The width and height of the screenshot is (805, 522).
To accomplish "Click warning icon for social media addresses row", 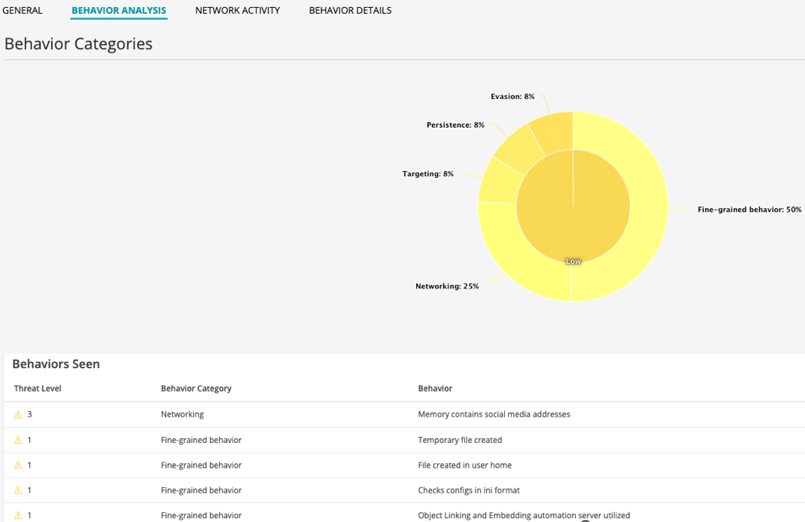I will tap(17, 414).
